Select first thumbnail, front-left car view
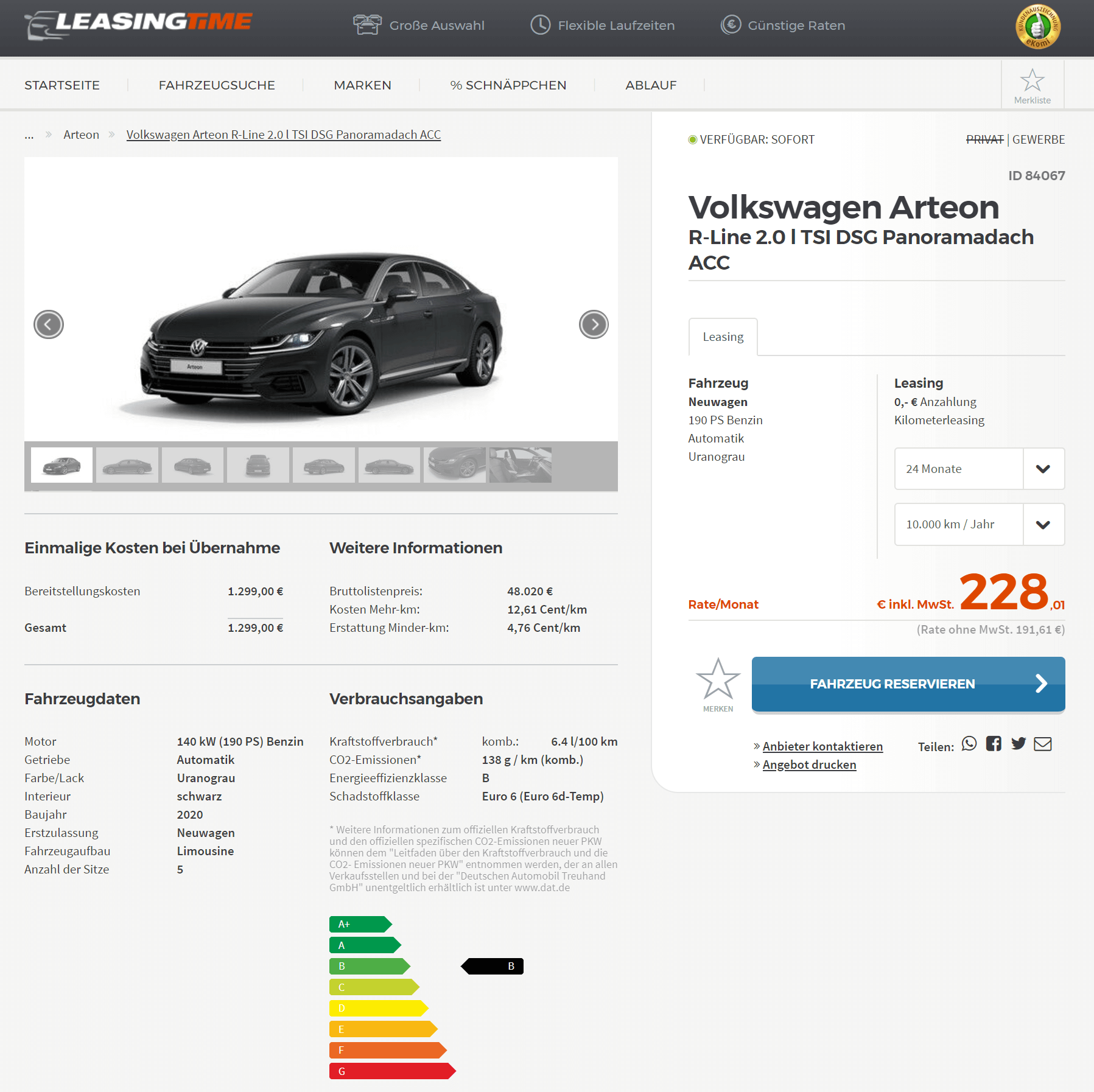1094x1092 pixels. (x=61, y=465)
